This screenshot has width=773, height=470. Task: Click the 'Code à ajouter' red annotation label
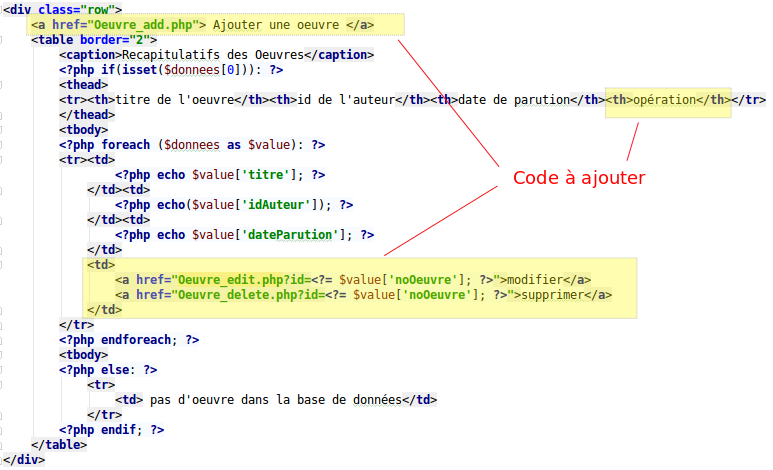point(578,177)
